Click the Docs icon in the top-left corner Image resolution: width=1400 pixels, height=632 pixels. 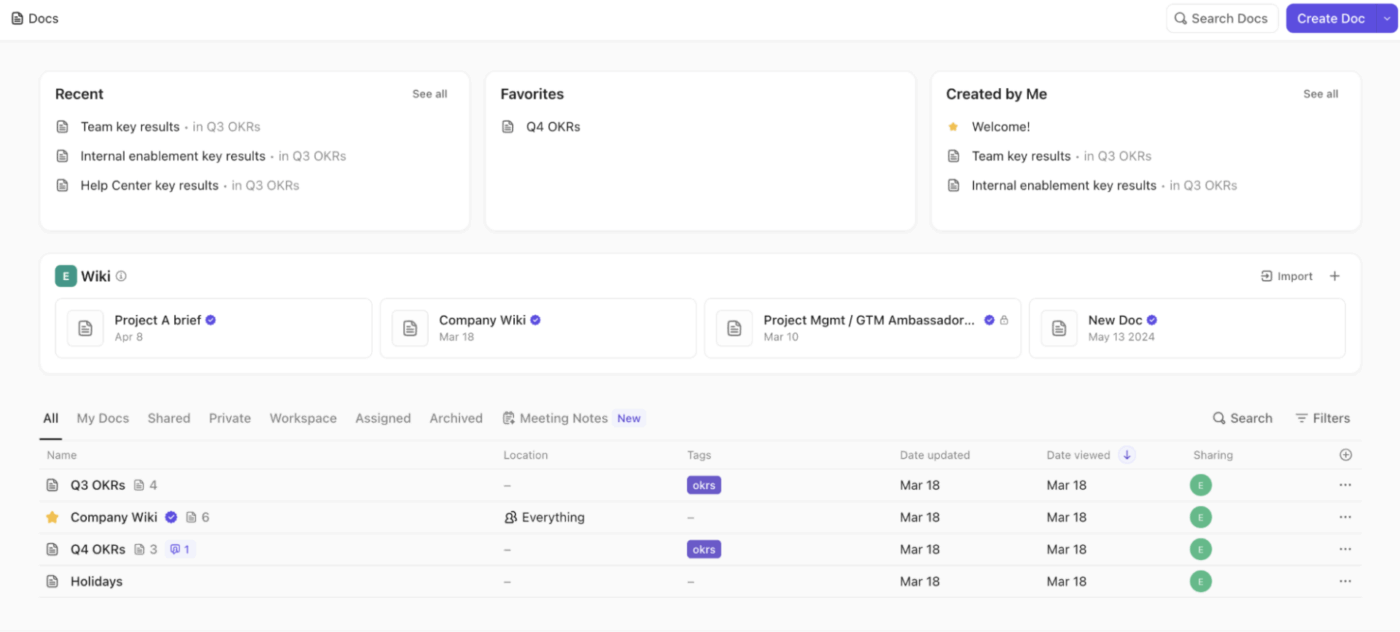(17, 17)
